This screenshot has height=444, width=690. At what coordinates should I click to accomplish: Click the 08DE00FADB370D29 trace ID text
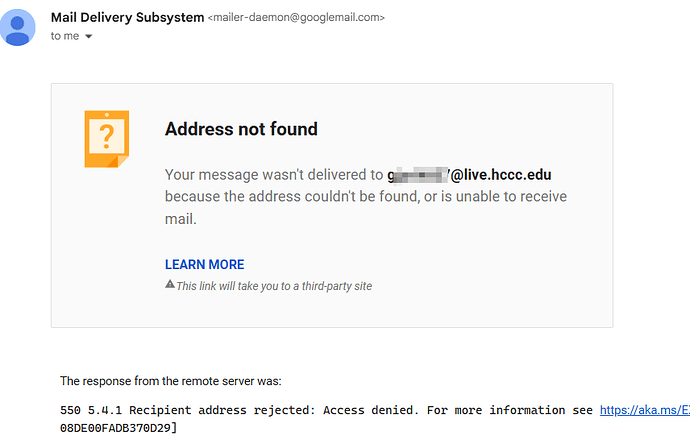(x=117, y=427)
